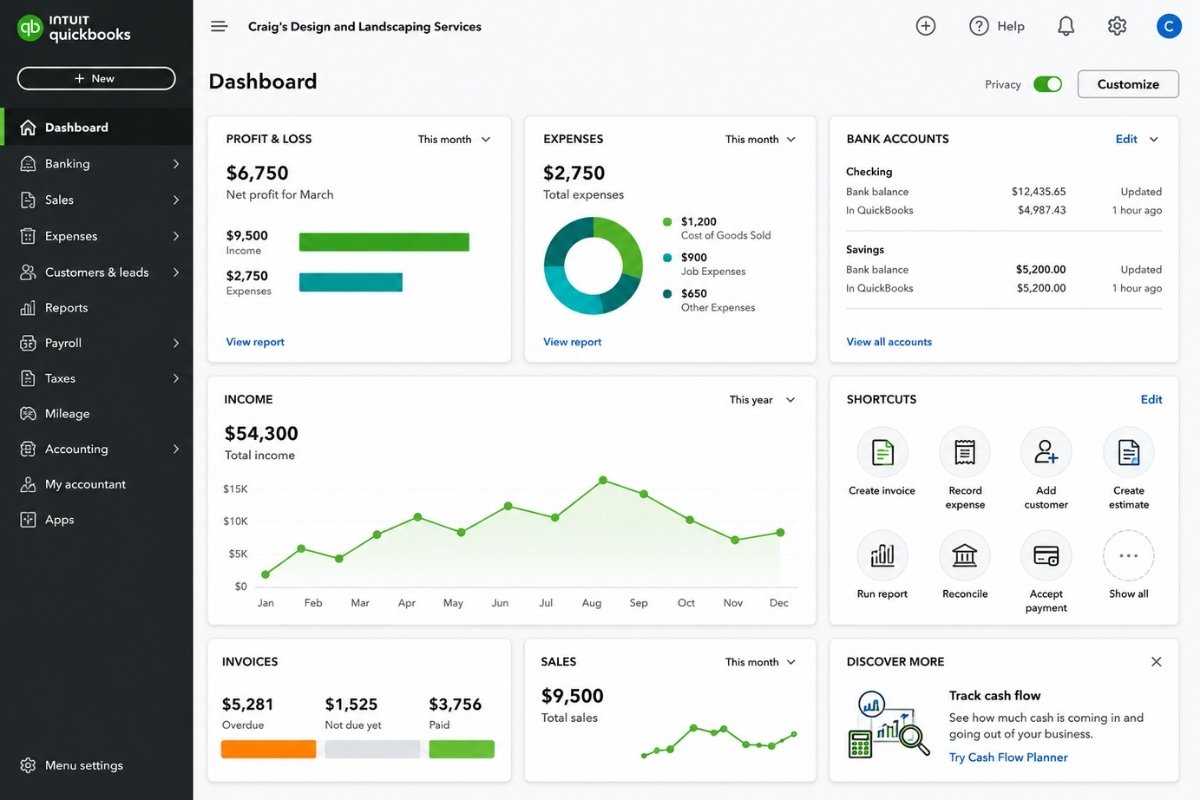Open Expenses View report link
Screen dimensions: 1200x800
pyautogui.click(x=572, y=342)
